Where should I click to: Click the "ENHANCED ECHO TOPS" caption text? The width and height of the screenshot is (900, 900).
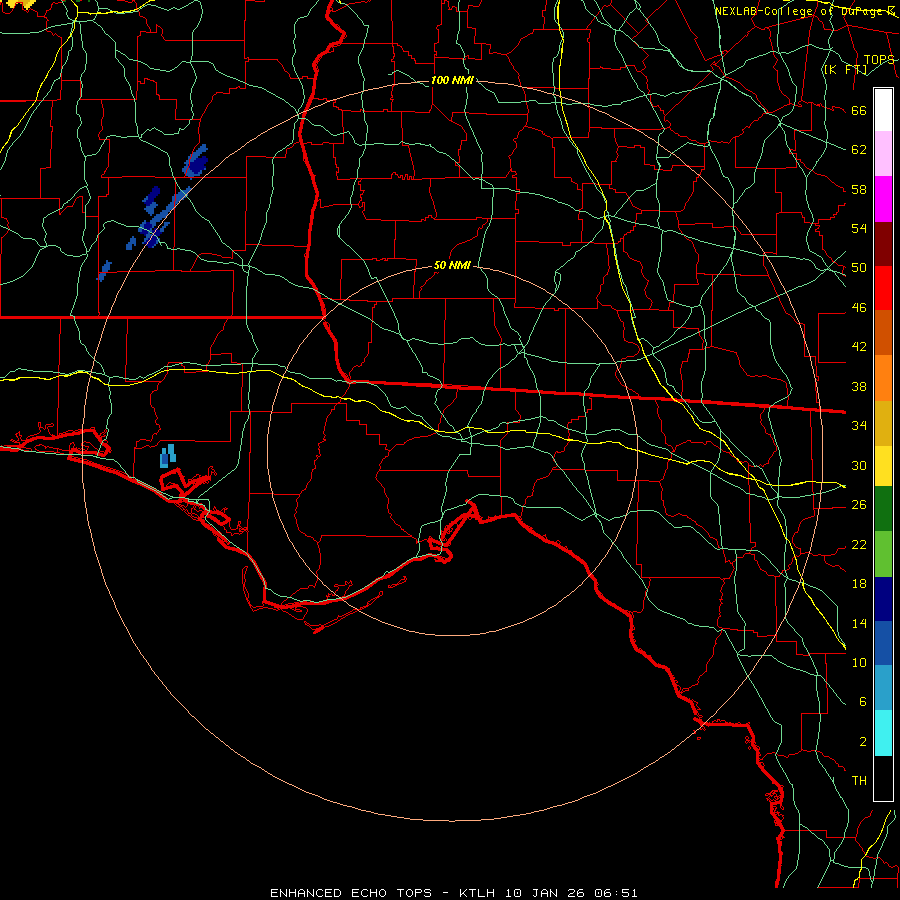[351, 893]
